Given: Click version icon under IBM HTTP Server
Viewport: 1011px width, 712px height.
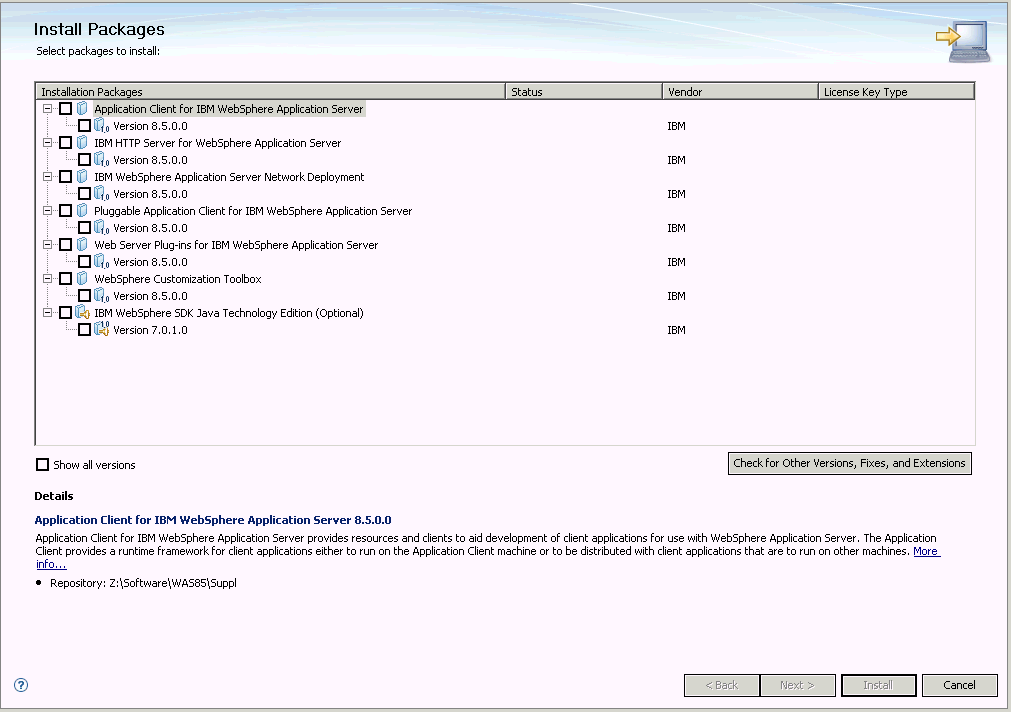Looking at the screenshot, I should coord(102,160).
